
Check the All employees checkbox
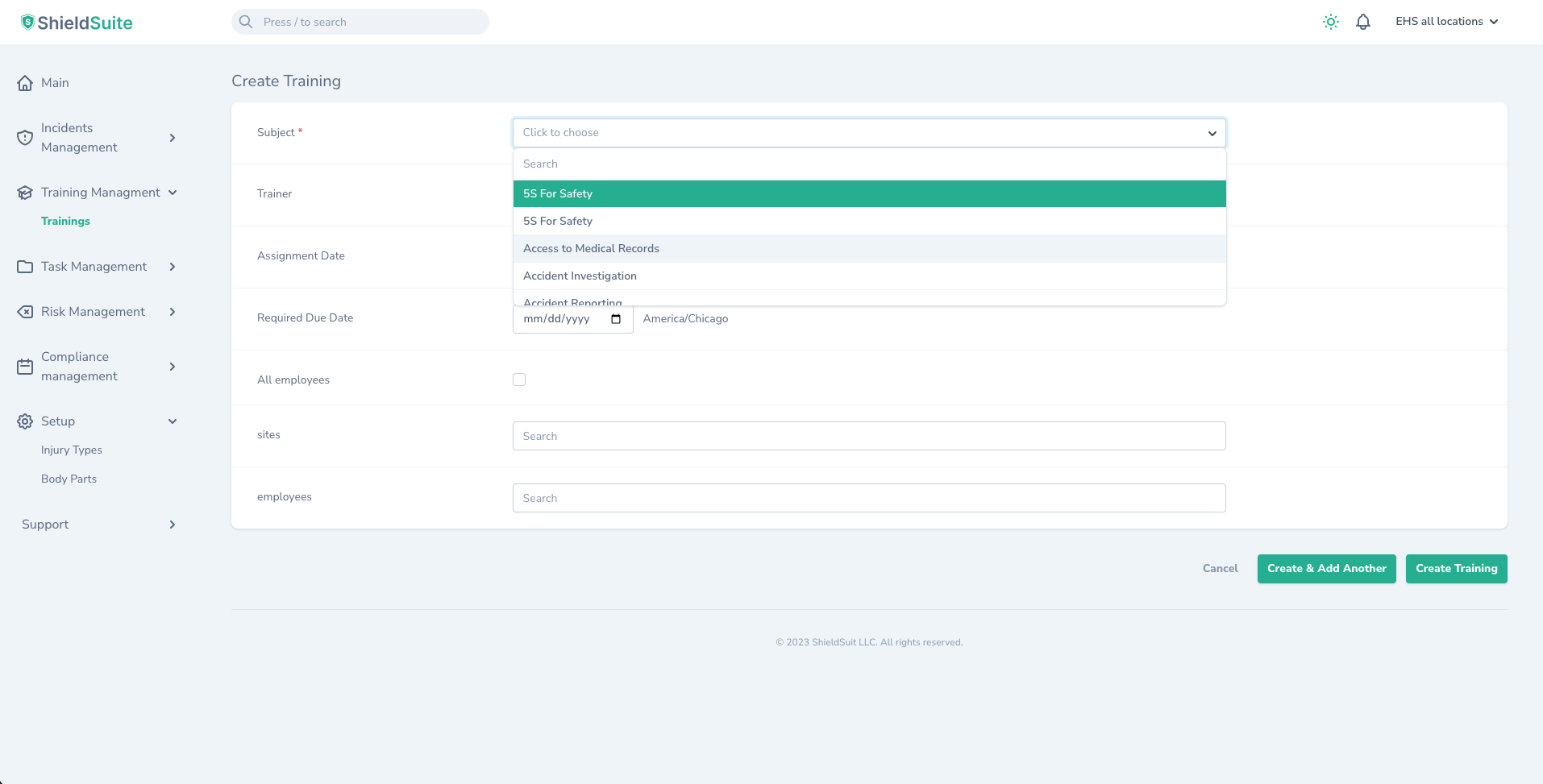click(x=519, y=380)
